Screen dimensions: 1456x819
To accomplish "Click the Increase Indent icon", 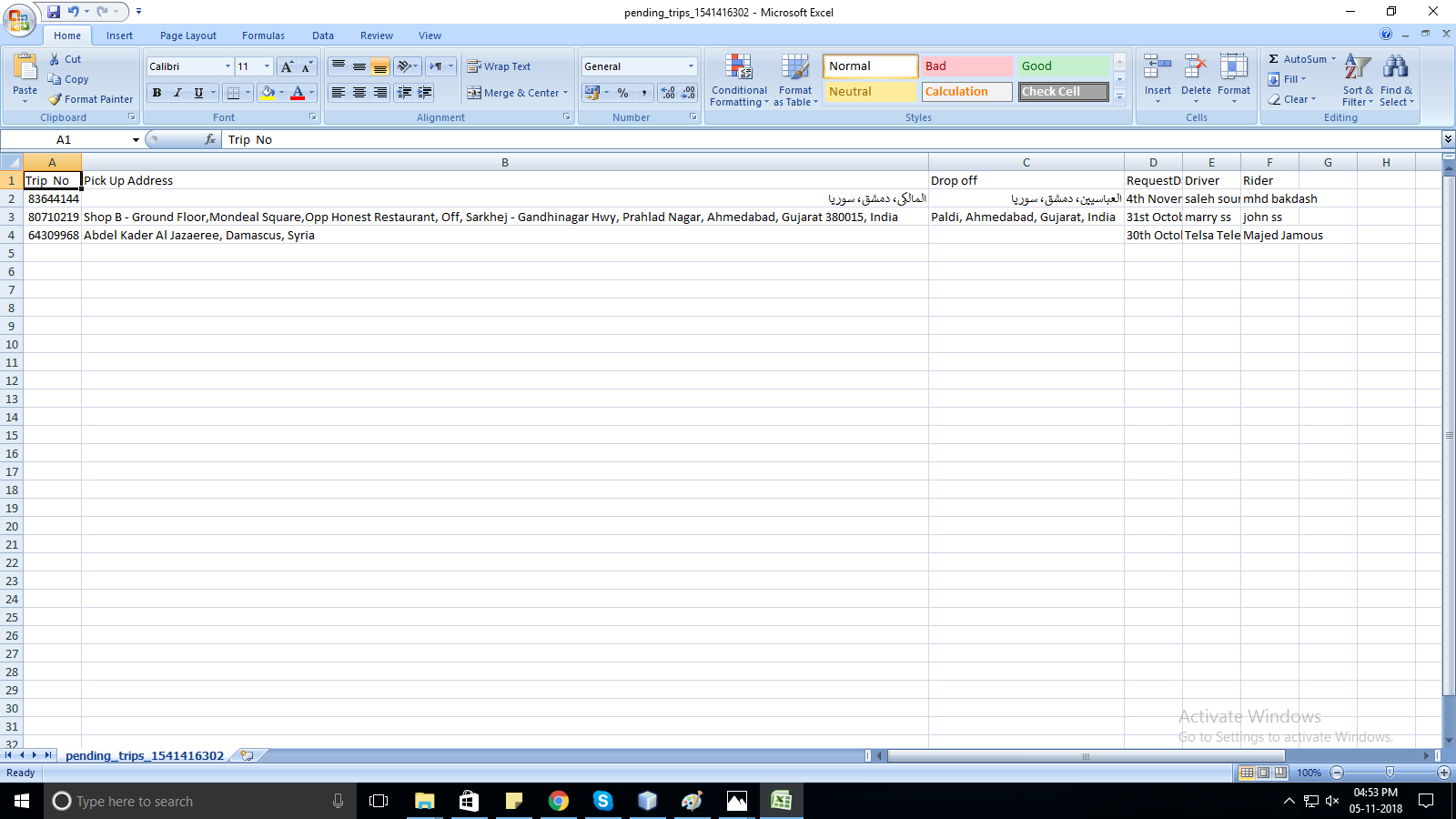I will [x=425, y=93].
